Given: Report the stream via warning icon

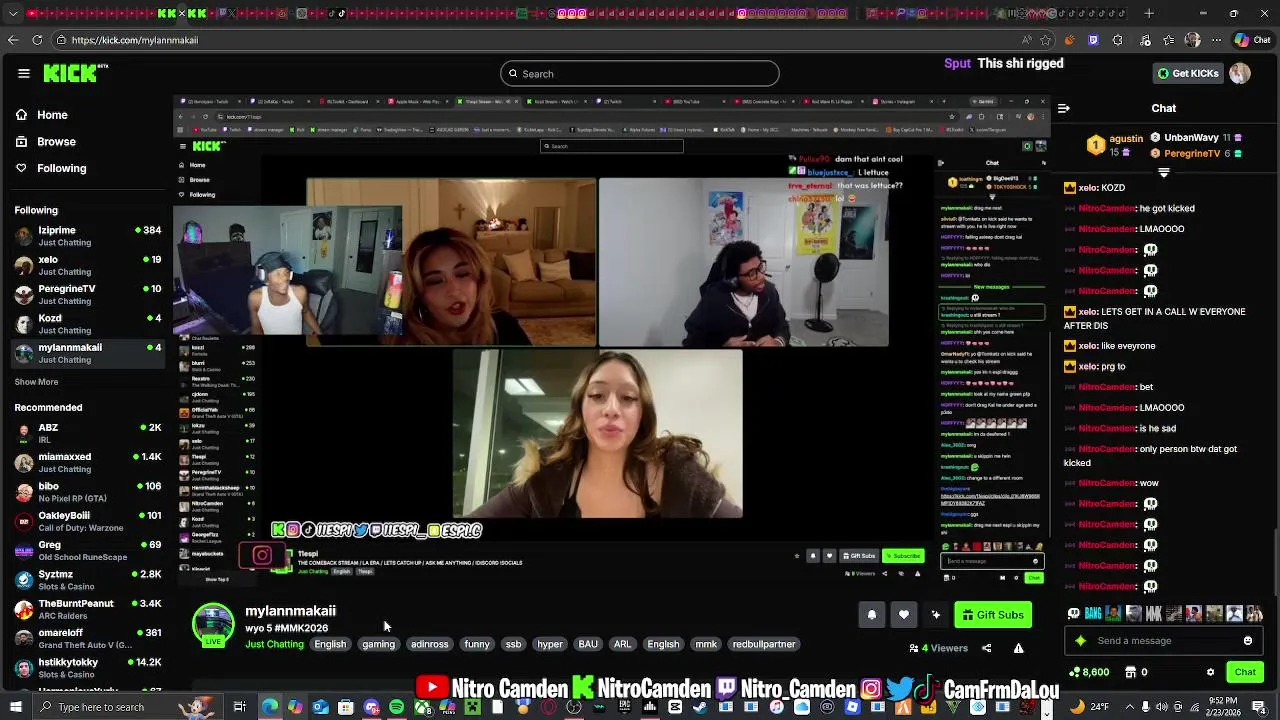Looking at the screenshot, I should (x=1018, y=648).
